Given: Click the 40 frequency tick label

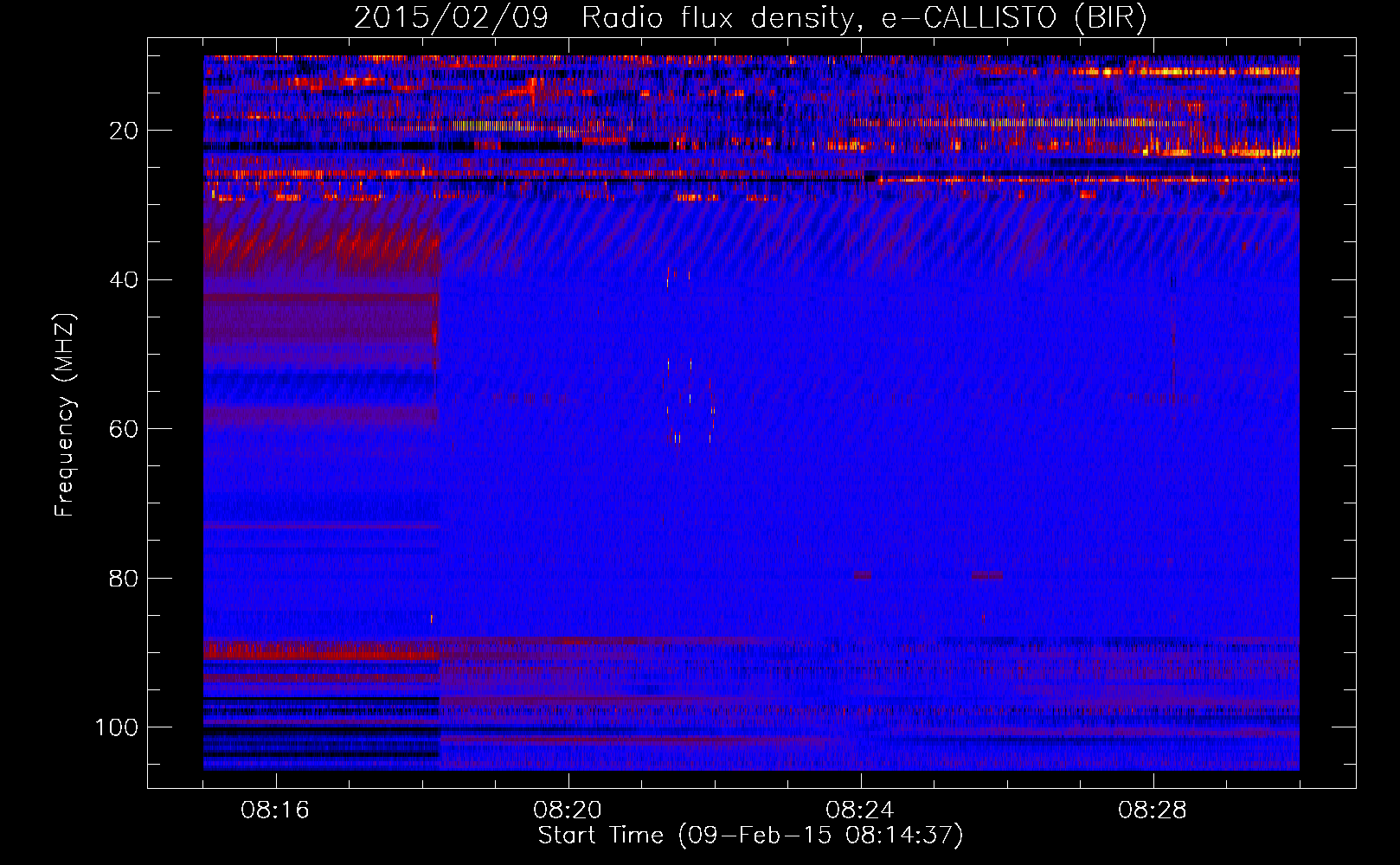Looking at the screenshot, I should coord(124,279).
